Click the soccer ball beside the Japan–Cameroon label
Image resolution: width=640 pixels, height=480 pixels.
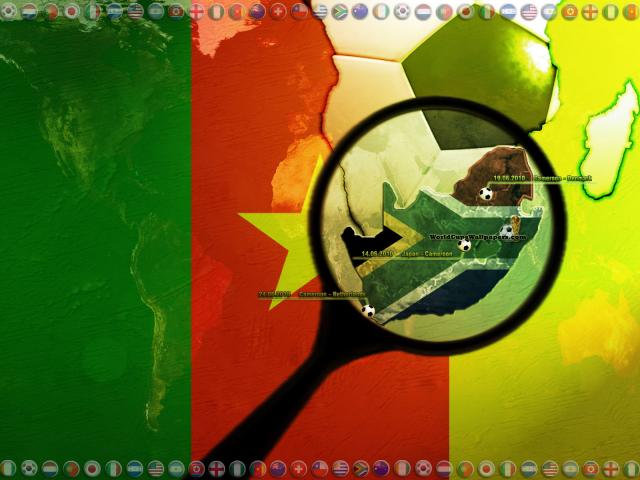coord(464,245)
